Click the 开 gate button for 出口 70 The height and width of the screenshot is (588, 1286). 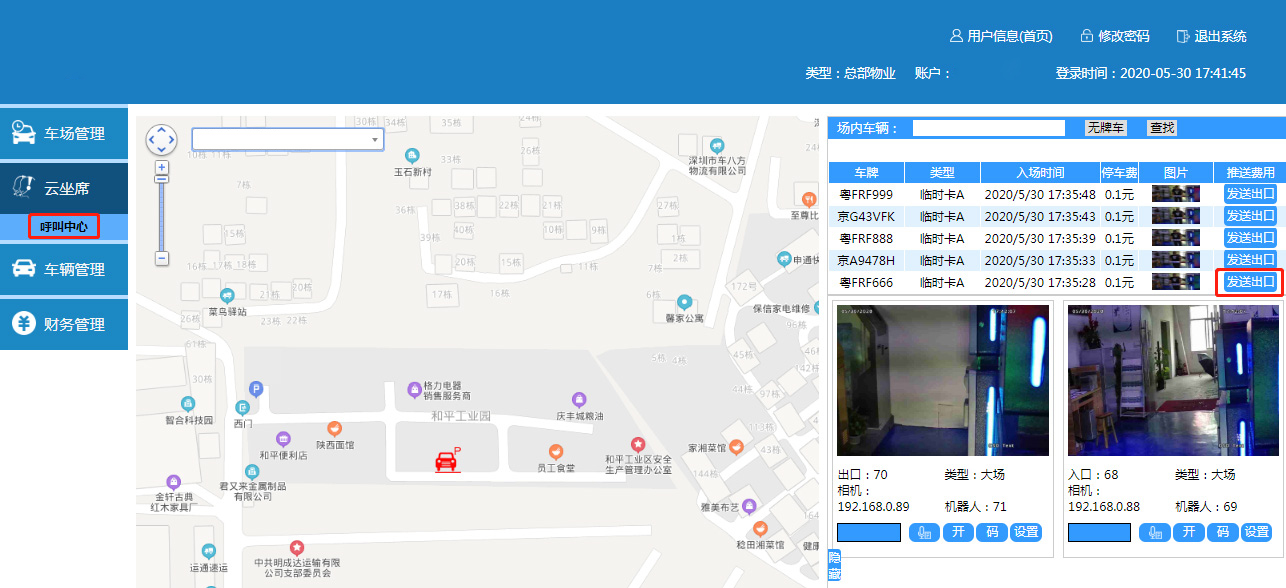pos(958,532)
